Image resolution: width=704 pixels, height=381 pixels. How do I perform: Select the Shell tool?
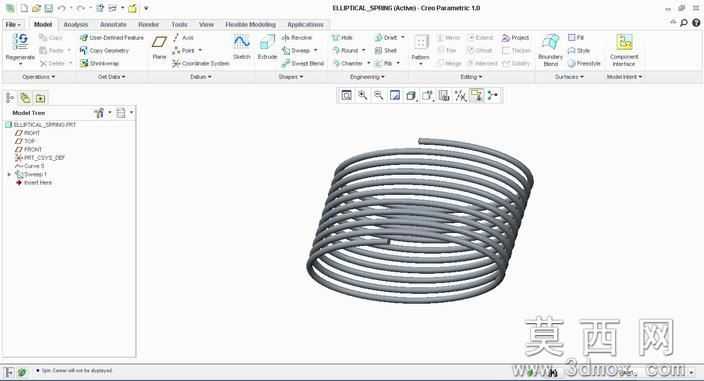click(386, 51)
